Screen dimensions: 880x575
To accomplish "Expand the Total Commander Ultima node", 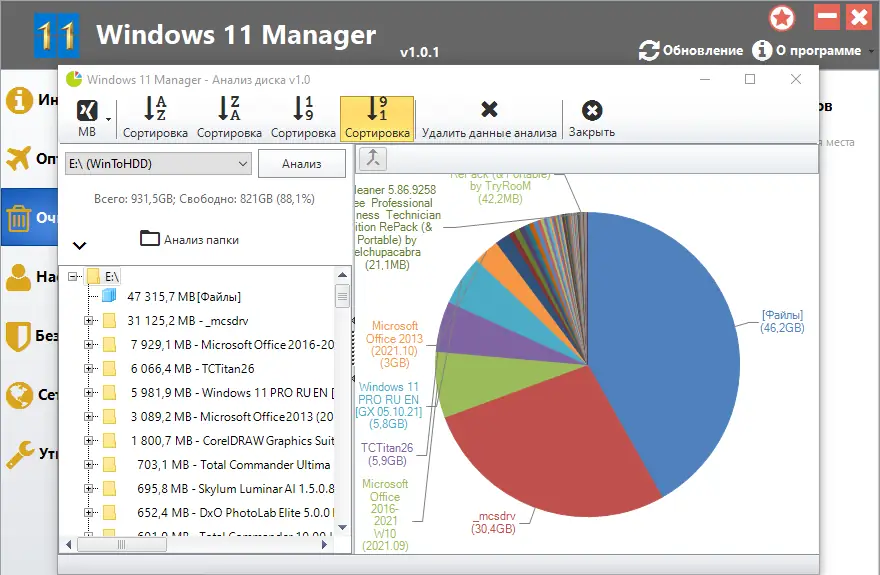I will pyautogui.click(x=88, y=464).
